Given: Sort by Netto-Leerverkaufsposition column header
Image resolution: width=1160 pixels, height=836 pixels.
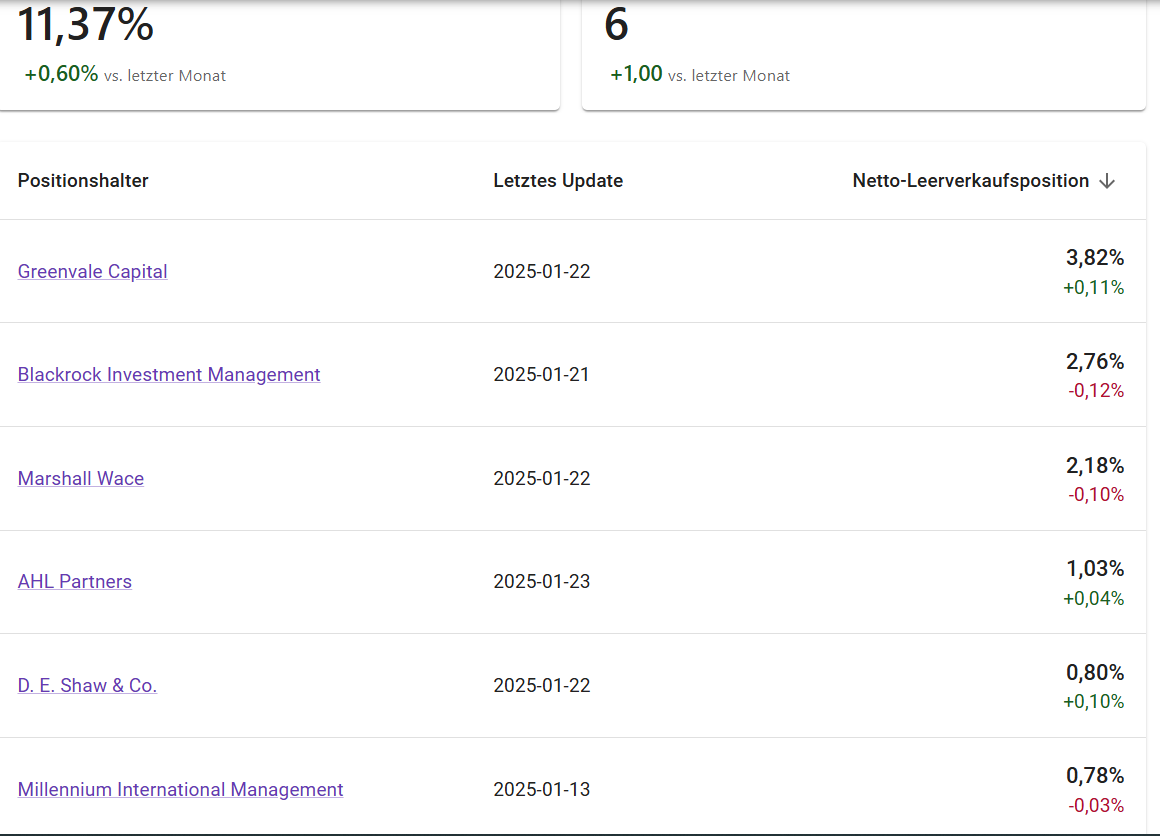Looking at the screenshot, I should (x=970, y=181).
